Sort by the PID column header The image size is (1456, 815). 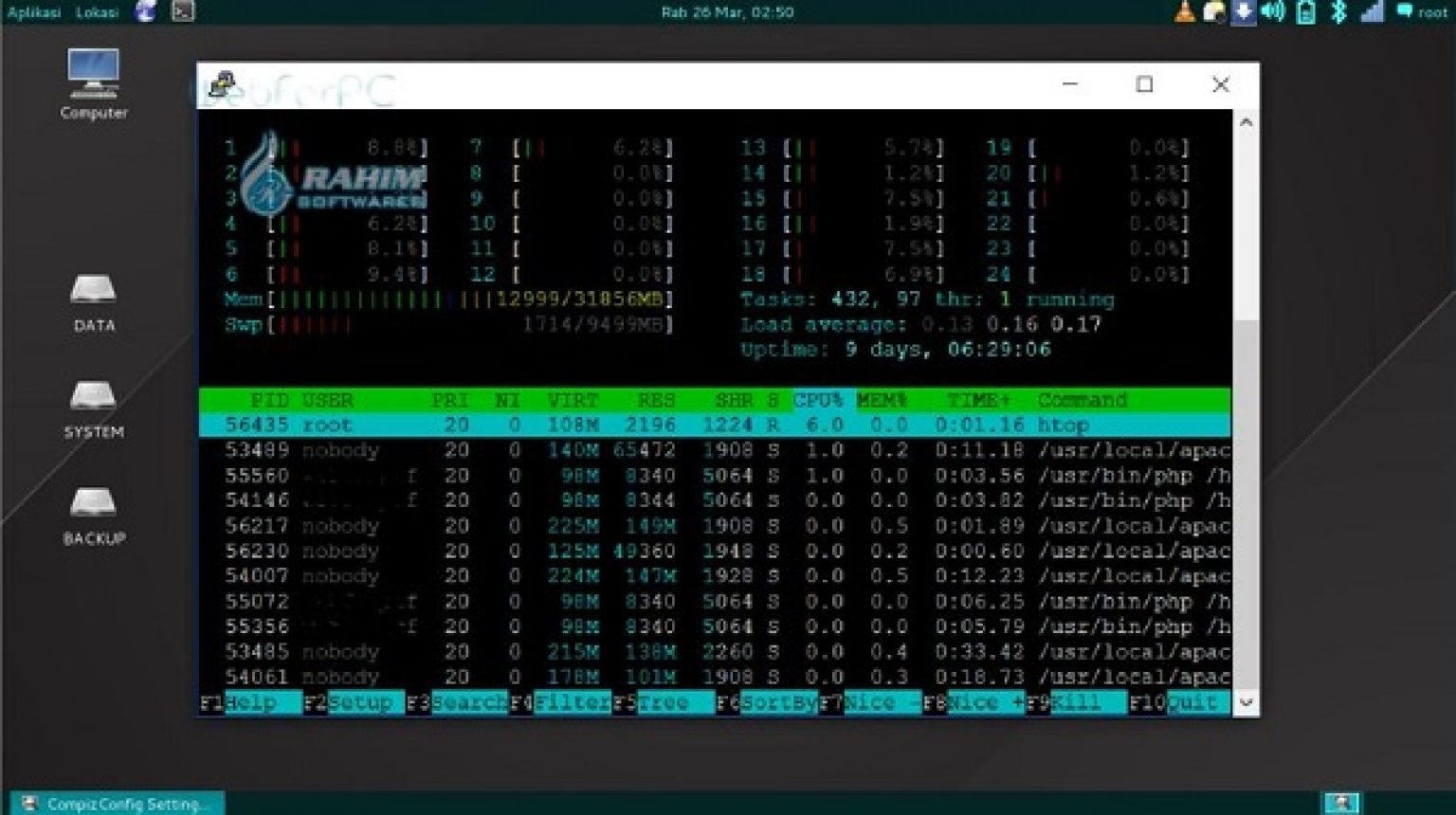pos(269,400)
